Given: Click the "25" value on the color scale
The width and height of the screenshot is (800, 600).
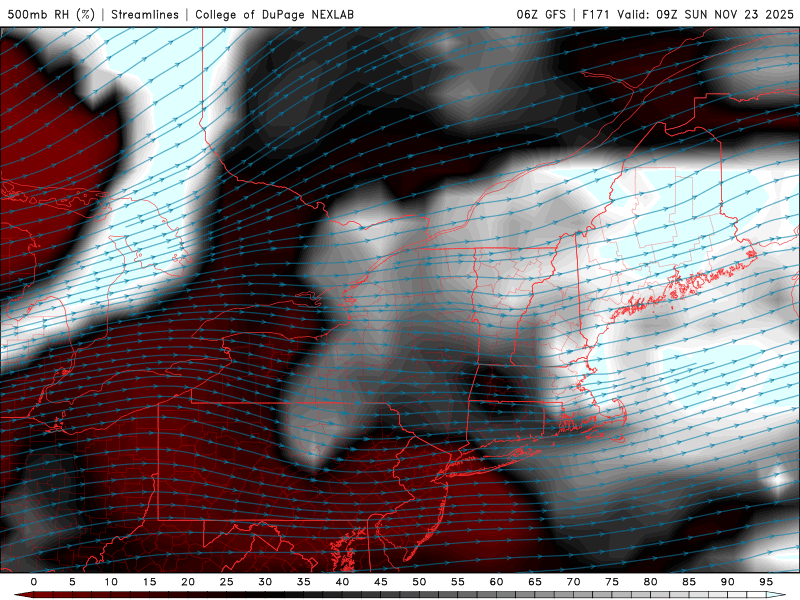Looking at the screenshot, I should coord(227,582).
